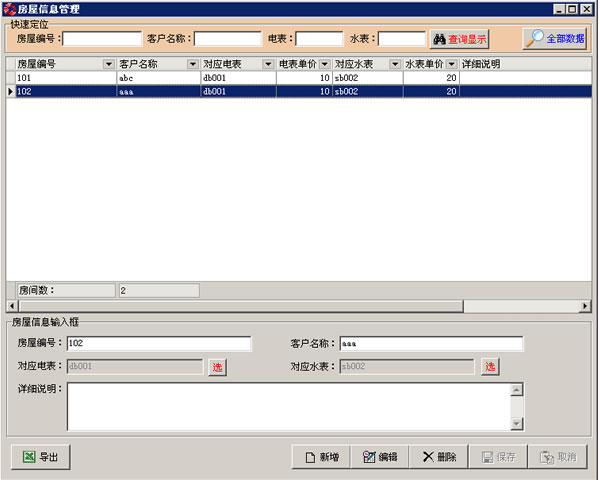Screen dimensions: 600x480
Task: Click the row indicator cell beside row 101
Action: click(11, 78)
